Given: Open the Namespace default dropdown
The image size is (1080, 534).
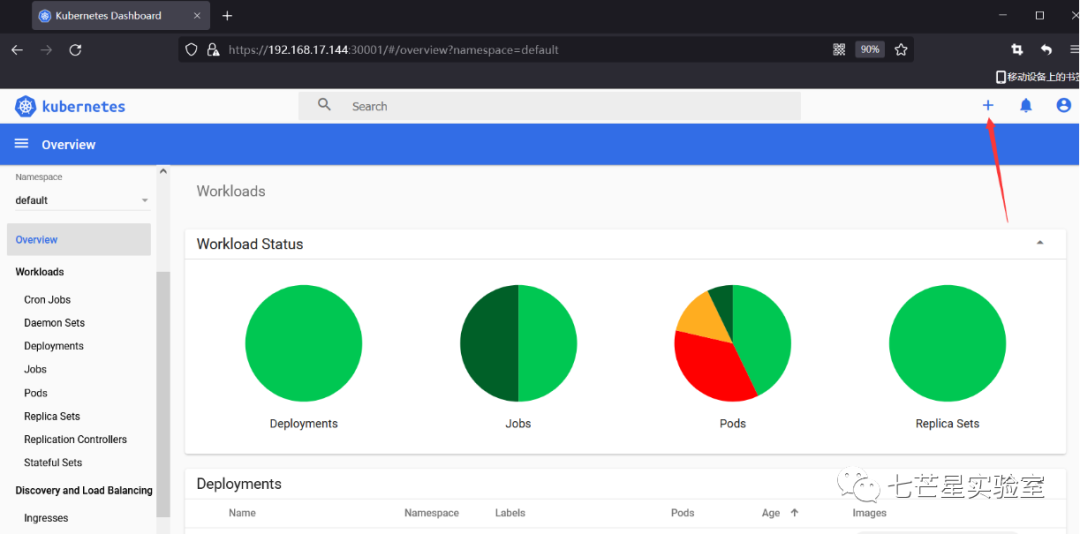Looking at the screenshot, I should (83, 200).
